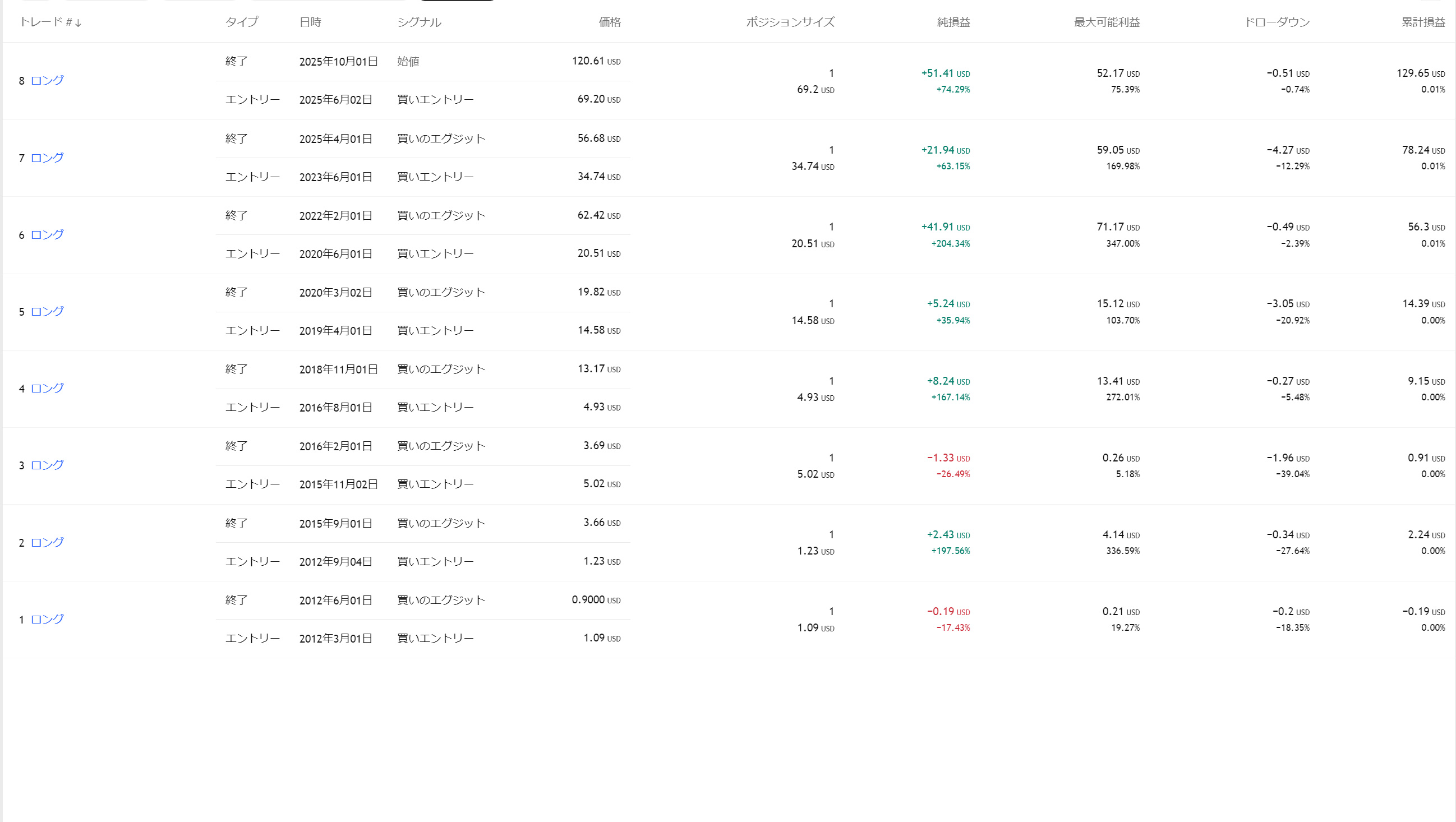Click the 累計損益 column header

click(x=1423, y=22)
